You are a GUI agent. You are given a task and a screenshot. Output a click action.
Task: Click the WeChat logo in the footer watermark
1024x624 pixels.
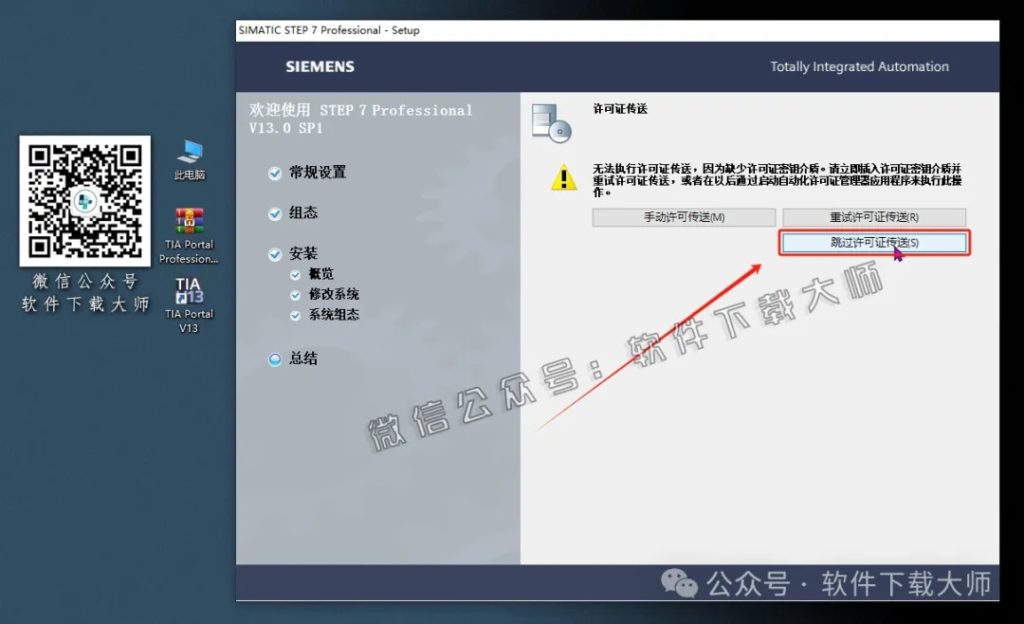(679, 583)
